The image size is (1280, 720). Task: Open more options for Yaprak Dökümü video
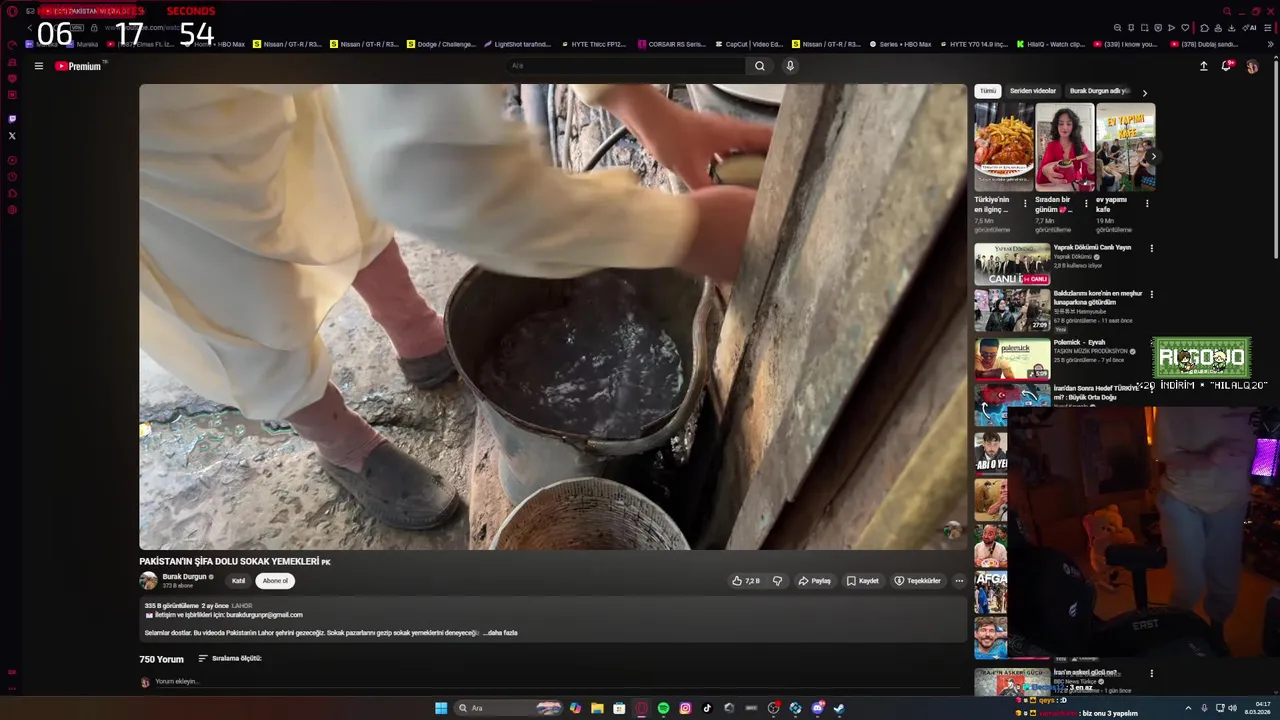point(1151,248)
